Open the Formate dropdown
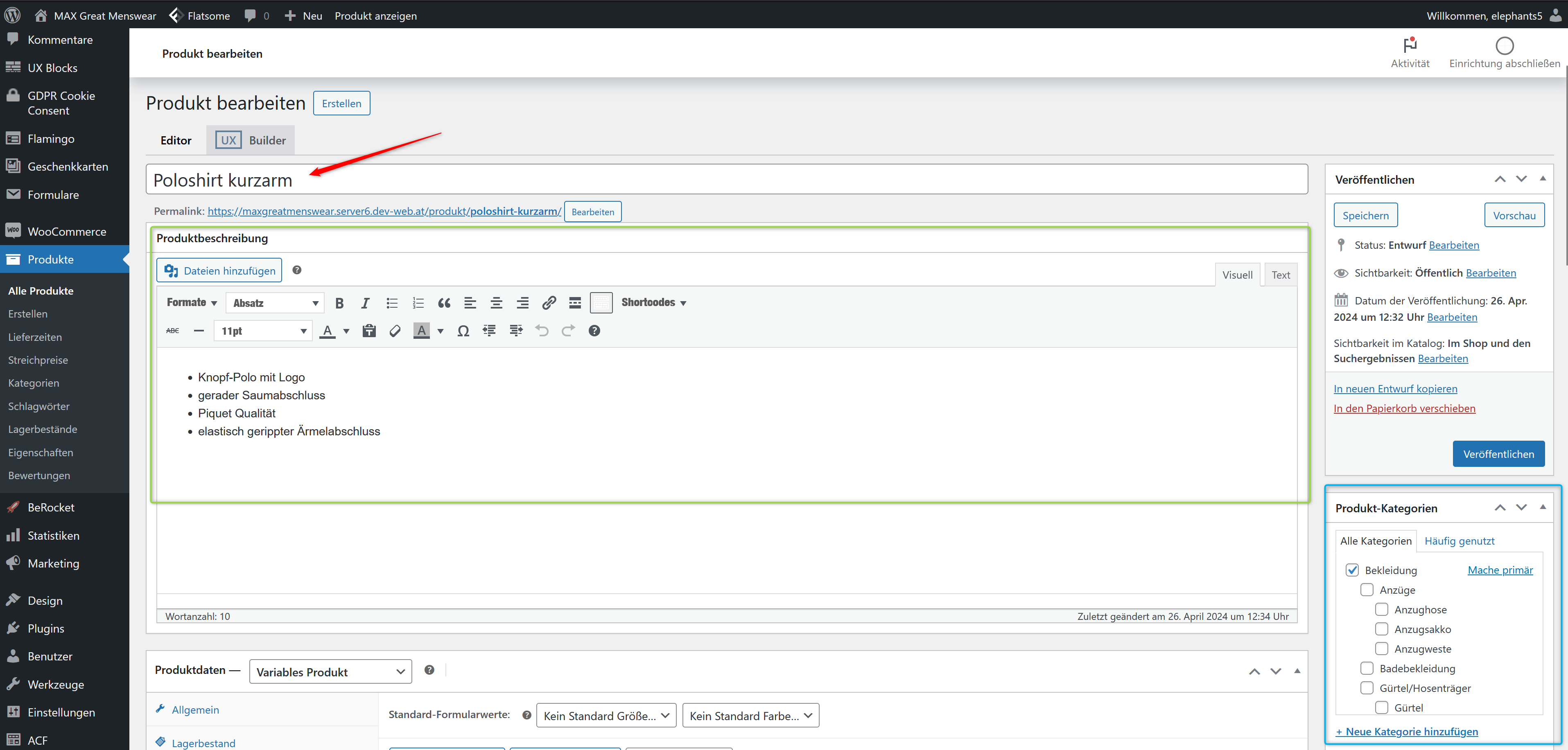This screenshot has height=750, width=1568. point(192,302)
